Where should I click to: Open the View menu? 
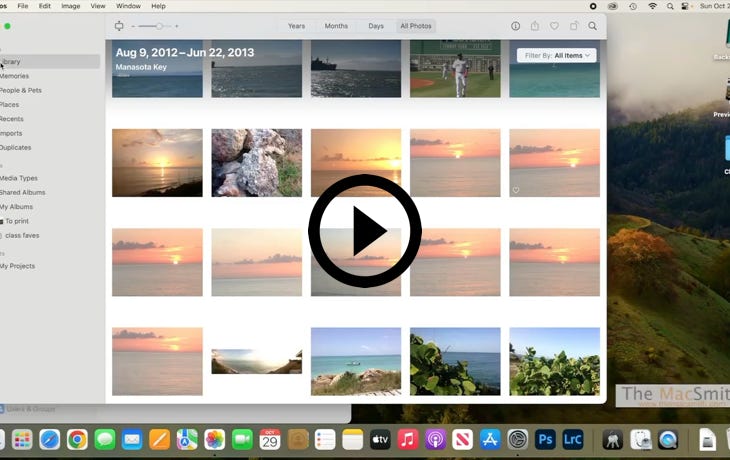[x=98, y=6]
